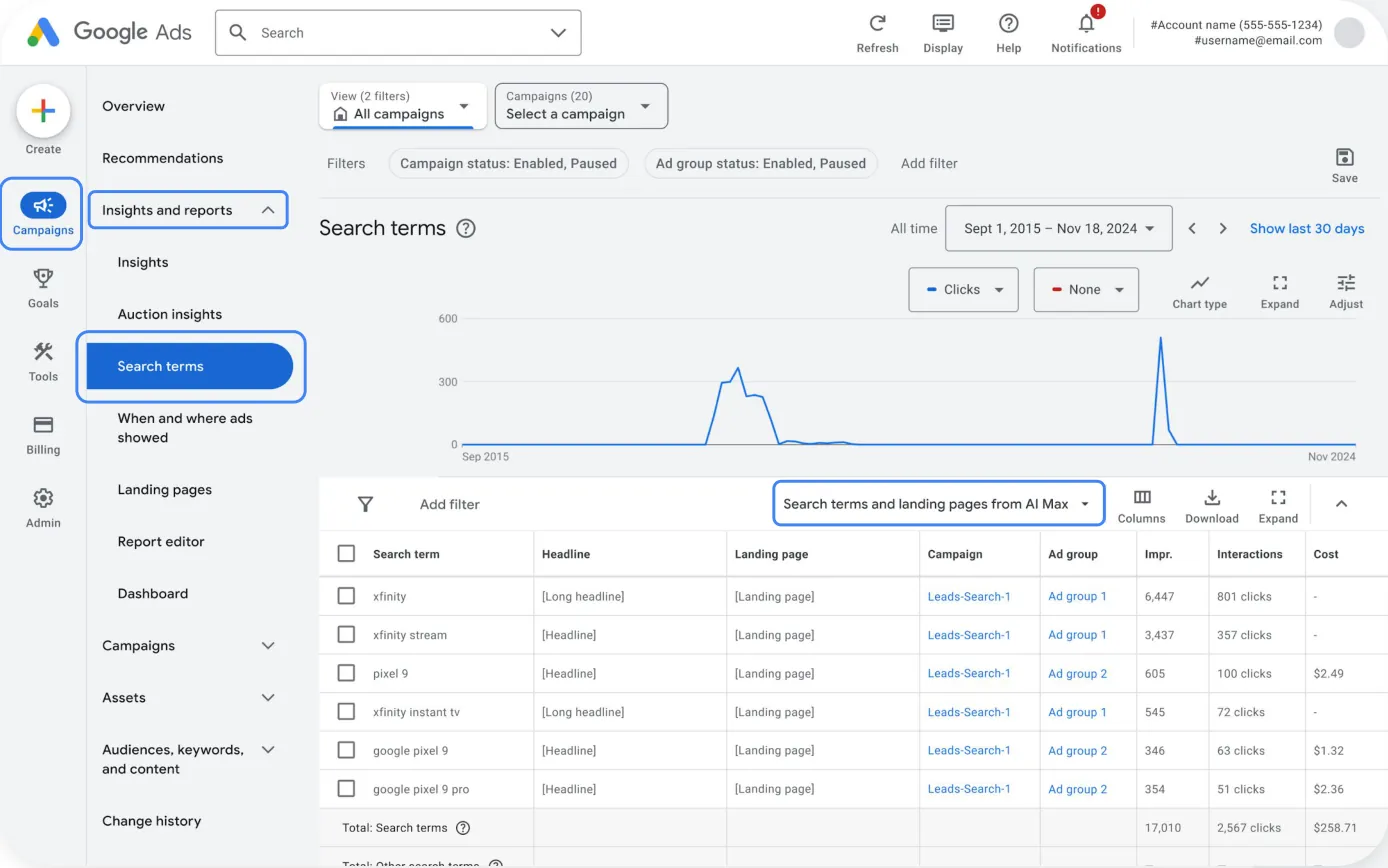Check the xfinity instant tv checkbox
The height and width of the screenshot is (868, 1388).
pyautogui.click(x=346, y=712)
